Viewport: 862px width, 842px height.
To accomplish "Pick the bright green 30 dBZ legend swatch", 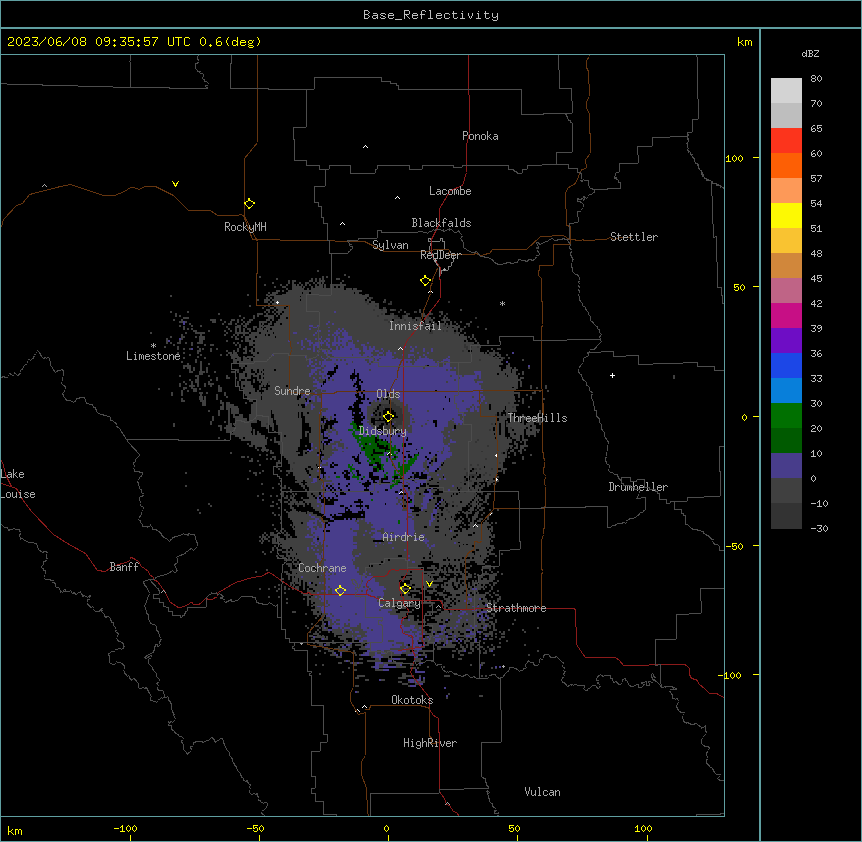I will pyautogui.click(x=786, y=416).
